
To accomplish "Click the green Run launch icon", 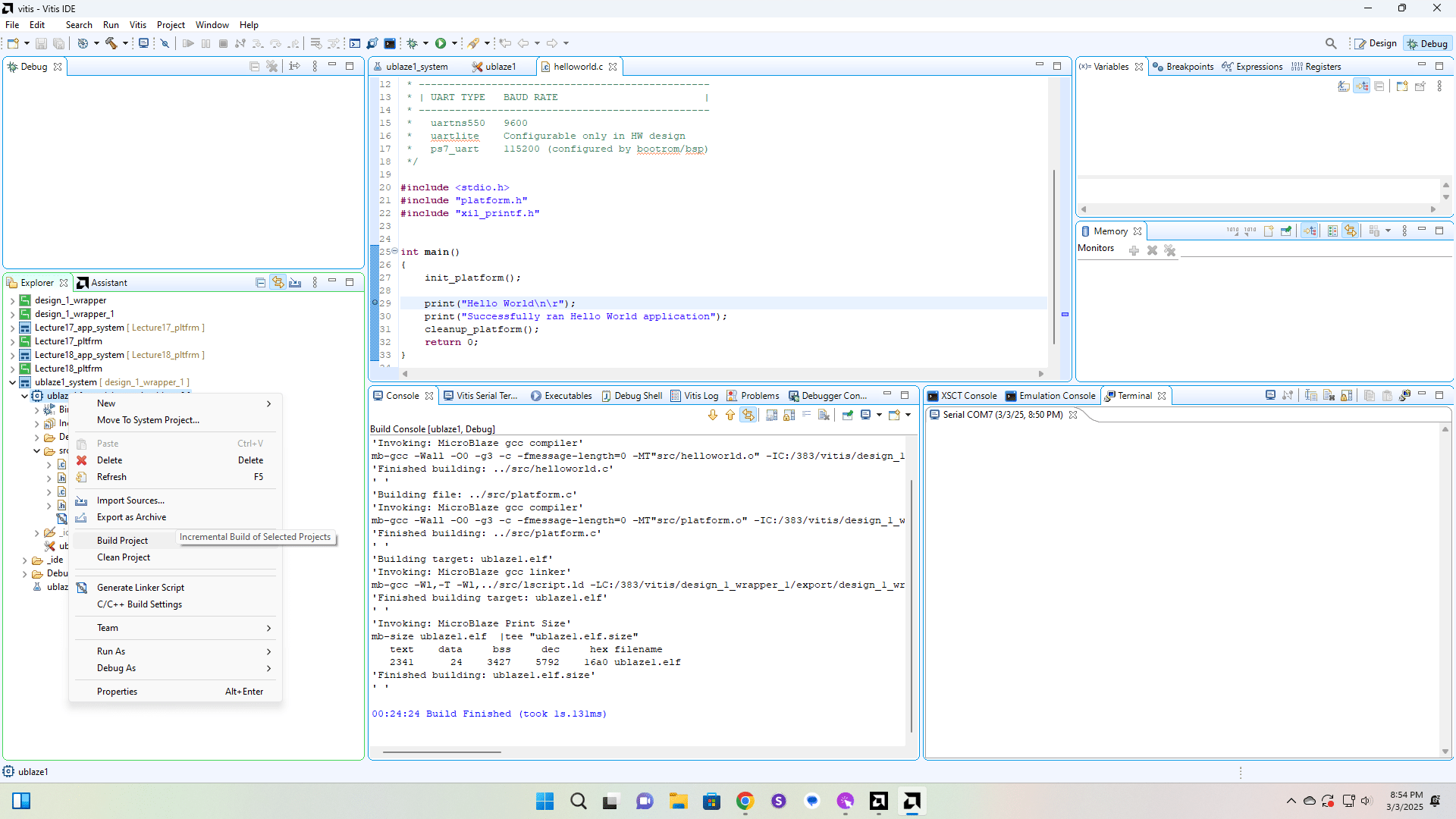I will (440, 43).
